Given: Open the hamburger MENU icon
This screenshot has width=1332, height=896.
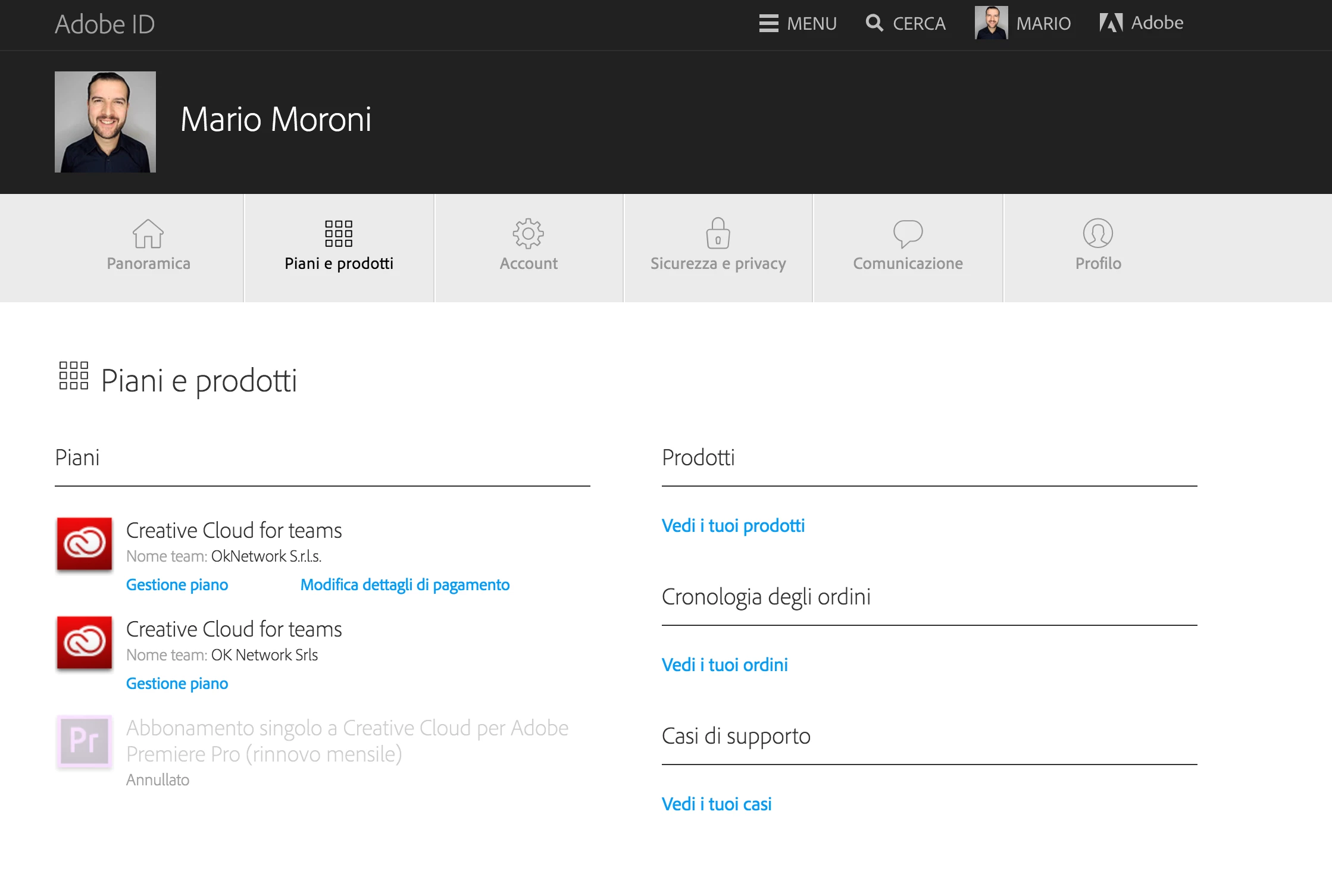Looking at the screenshot, I should point(768,23).
